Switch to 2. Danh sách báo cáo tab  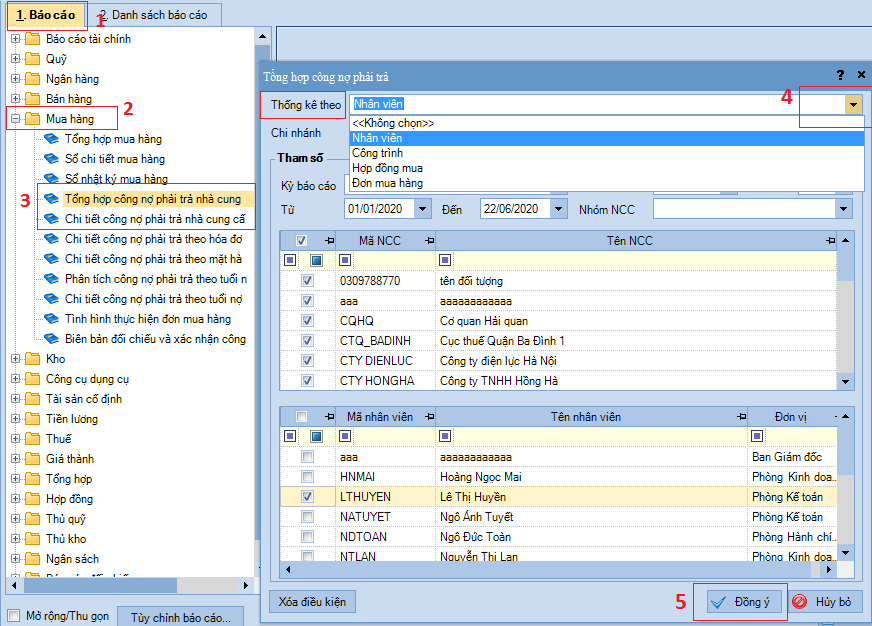coord(153,15)
